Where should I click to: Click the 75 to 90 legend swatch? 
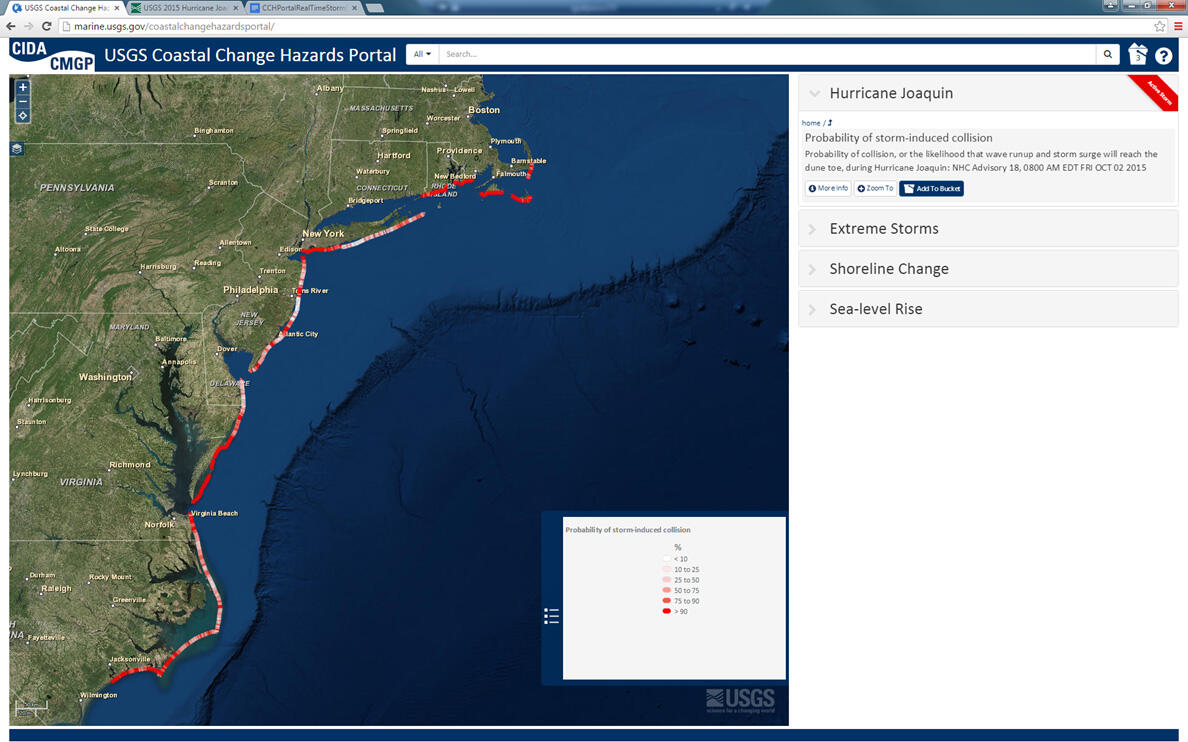[667, 601]
